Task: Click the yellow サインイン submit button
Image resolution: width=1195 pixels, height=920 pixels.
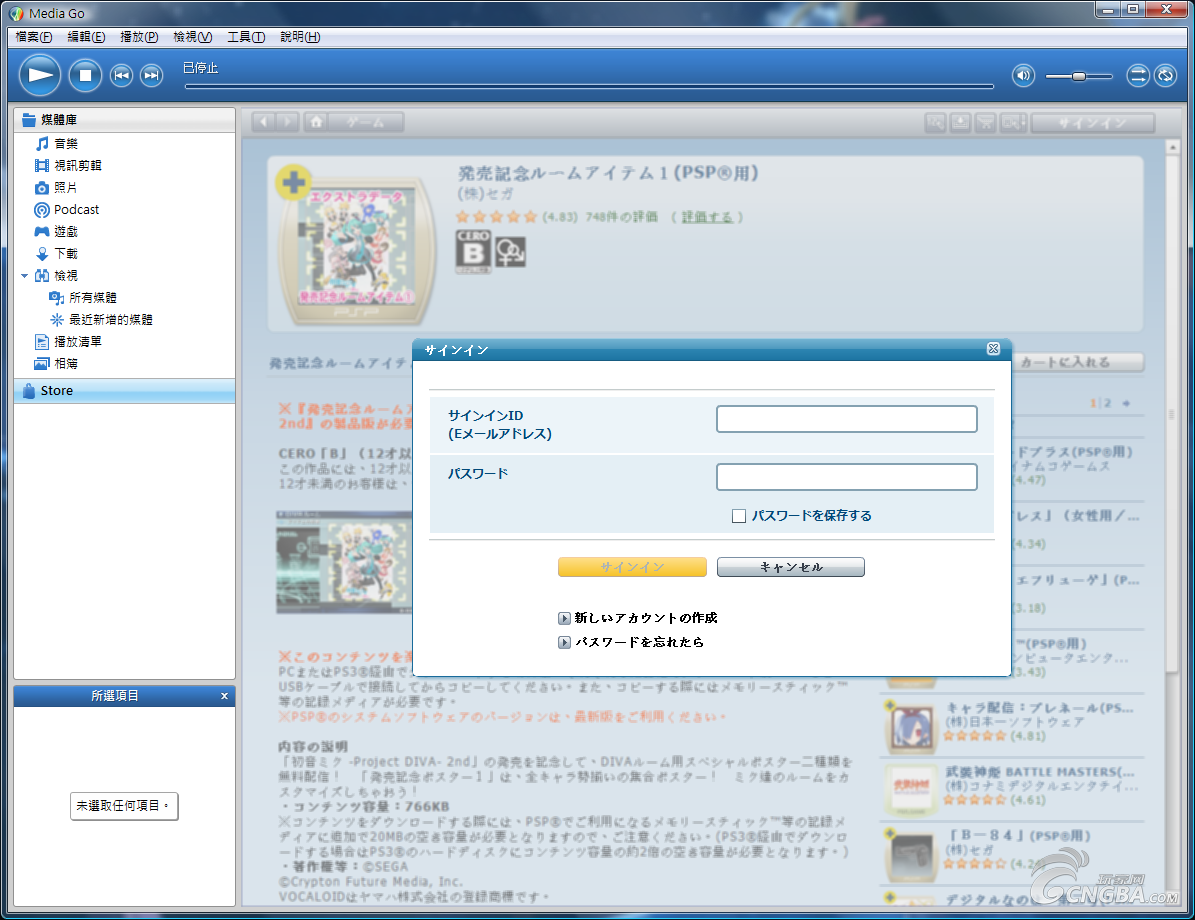Action: click(x=633, y=567)
